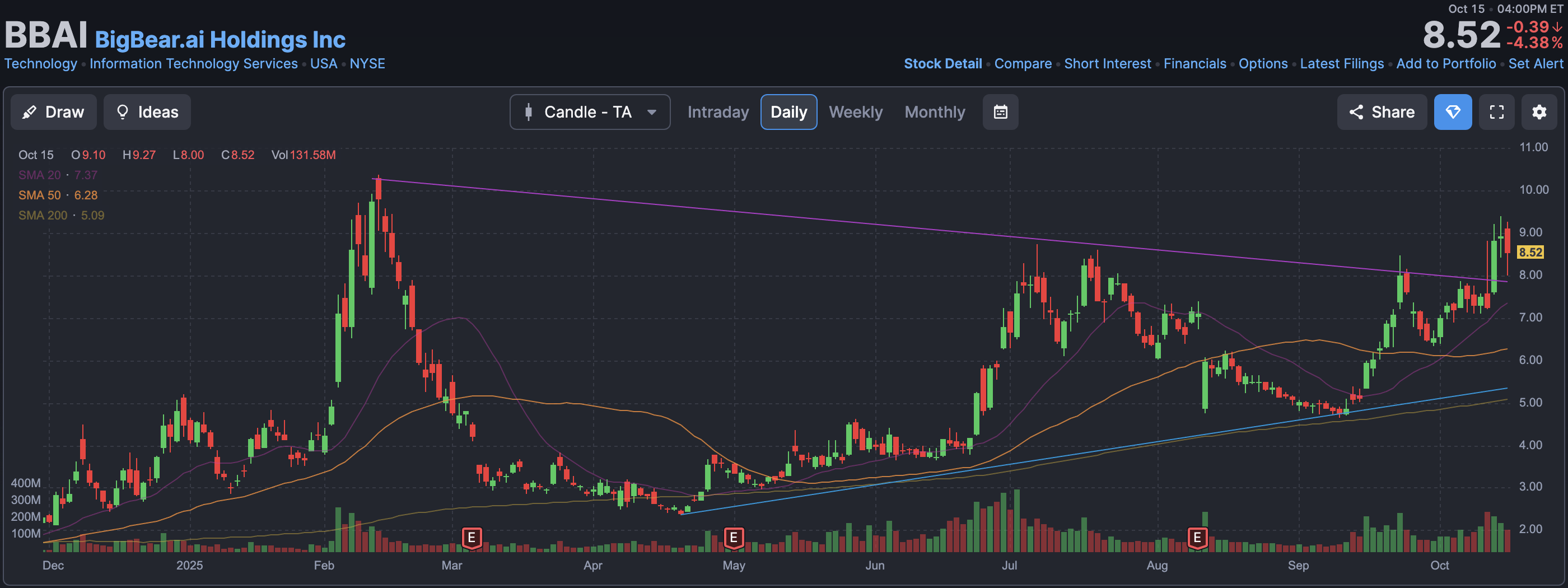Switch to Intraday timeframe
Viewport: 1568px width, 588px height.
coord(718,112)
